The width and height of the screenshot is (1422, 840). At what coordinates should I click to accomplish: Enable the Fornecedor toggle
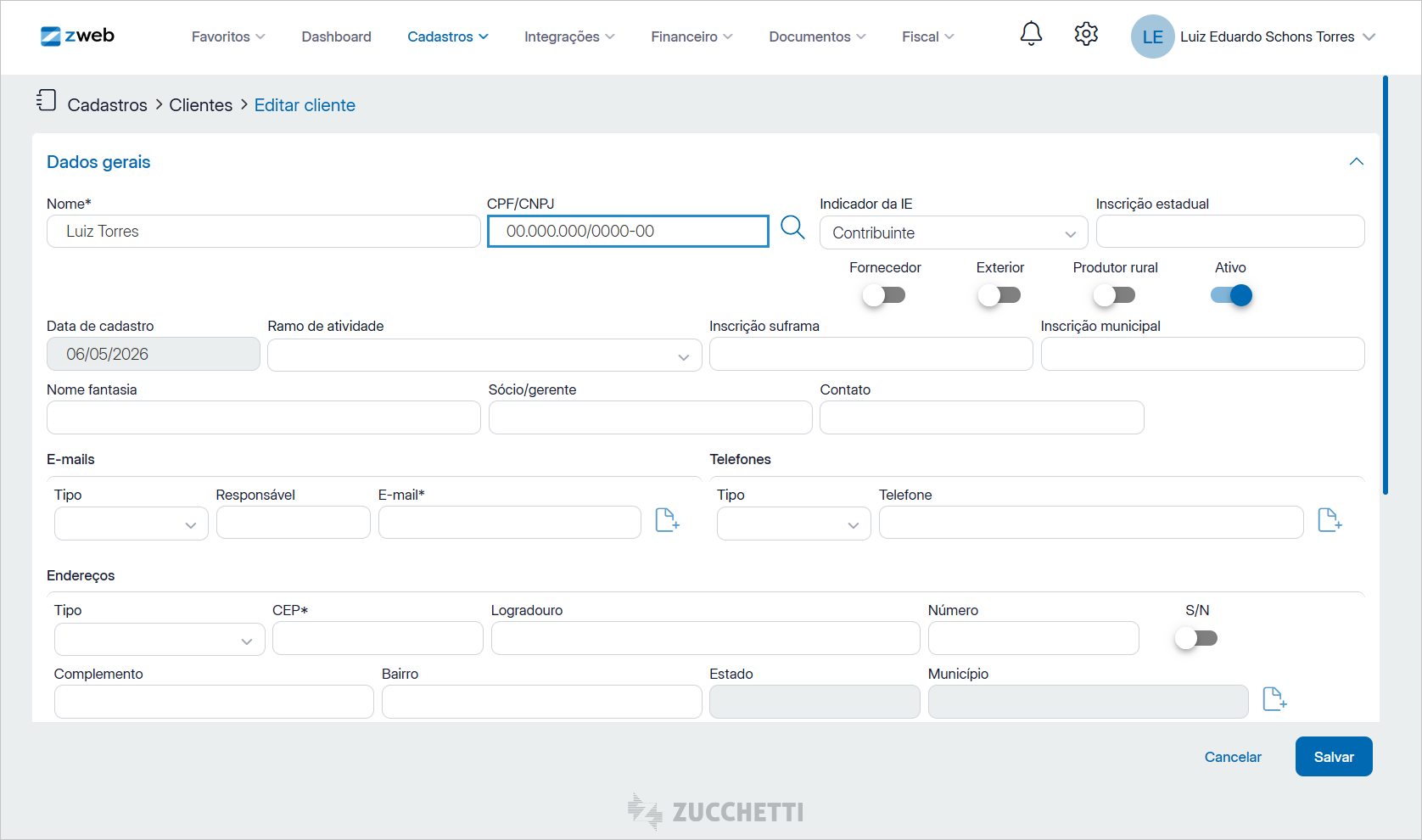click(884, 295)
